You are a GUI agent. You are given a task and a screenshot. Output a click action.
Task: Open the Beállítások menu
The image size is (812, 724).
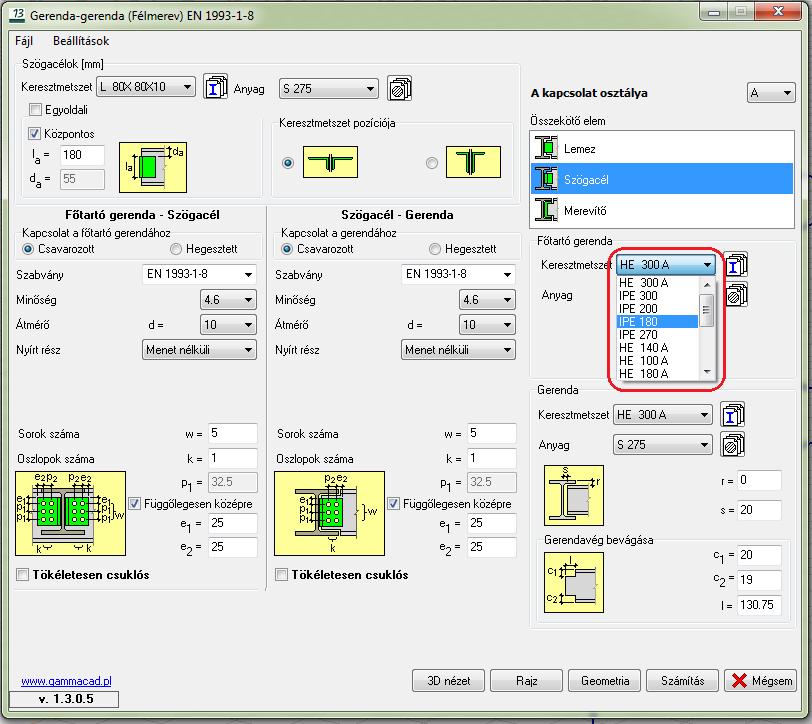[81, 41]
